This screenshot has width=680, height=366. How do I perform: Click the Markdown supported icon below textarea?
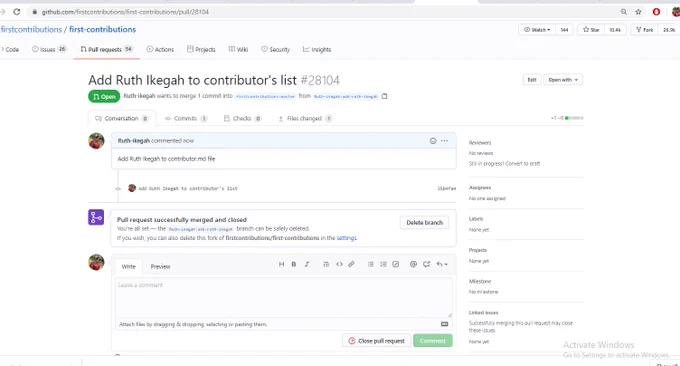click(445, 324)
